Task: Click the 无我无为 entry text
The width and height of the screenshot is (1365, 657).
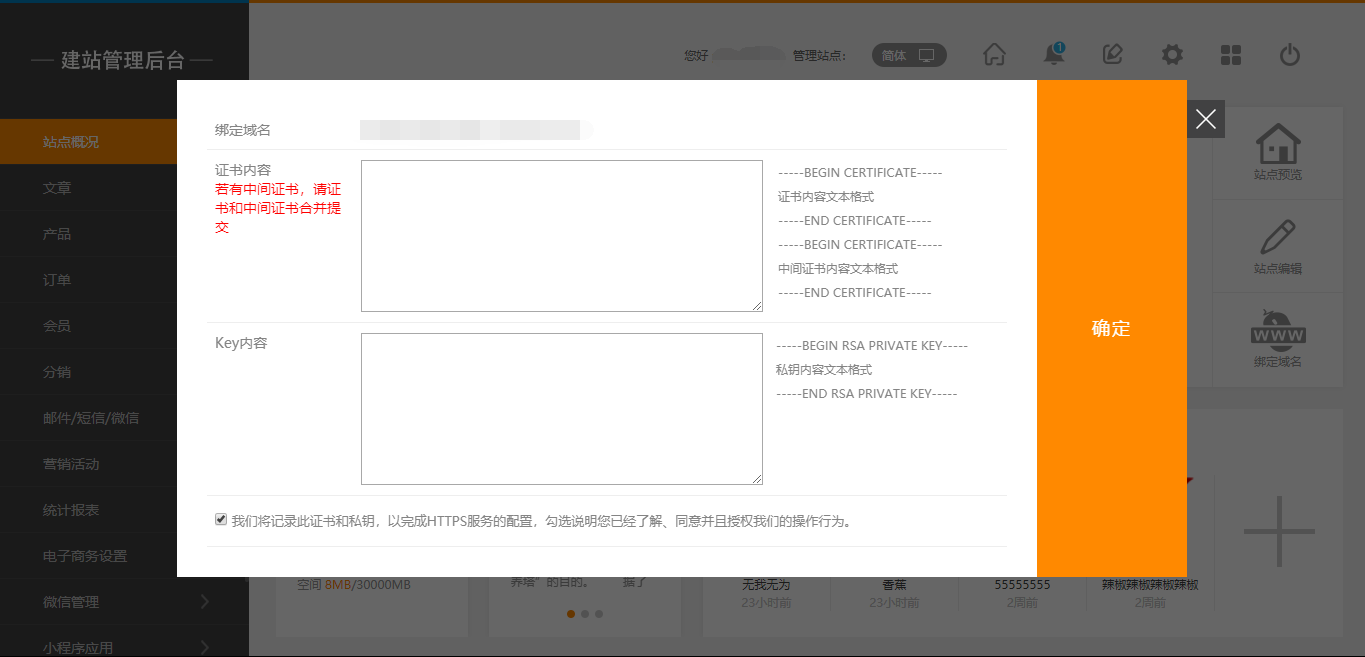Action: (x=766, y=584)
